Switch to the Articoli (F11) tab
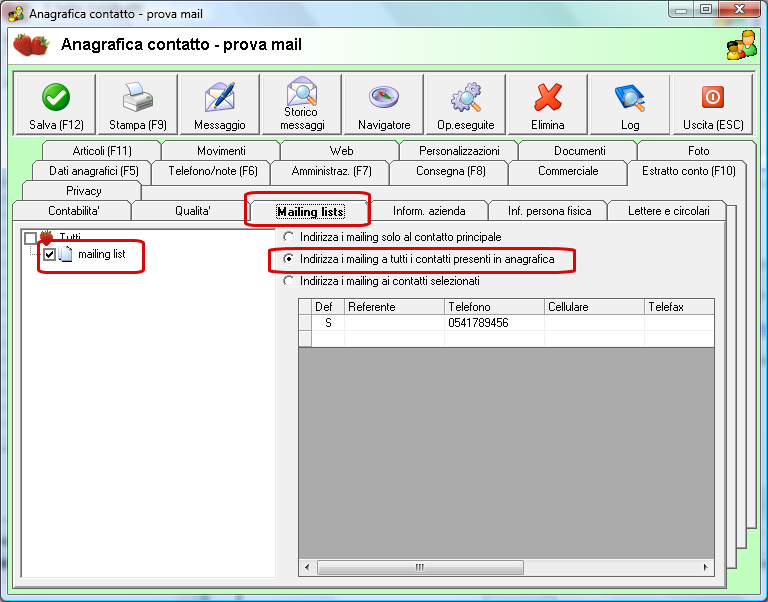Image resolution: width=768 pixels, height=602 pixels. 102,150
